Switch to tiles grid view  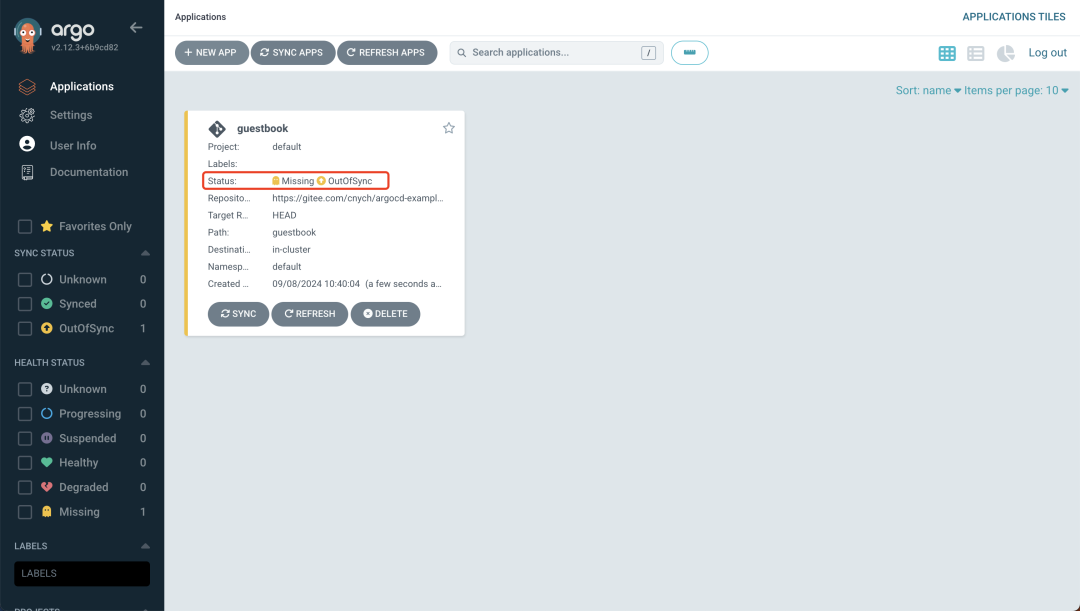tap(947, 53)
